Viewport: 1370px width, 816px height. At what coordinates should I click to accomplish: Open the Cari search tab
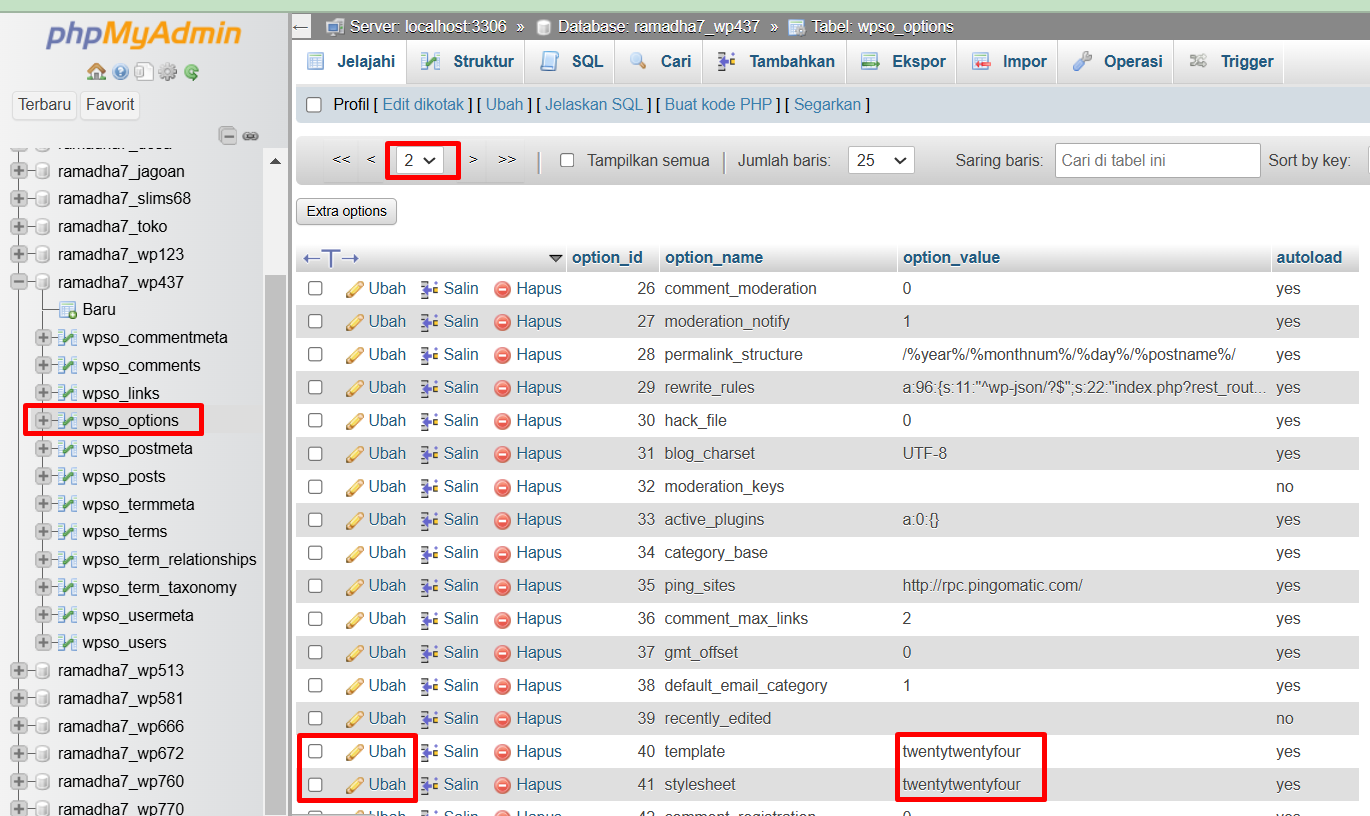[660, 62]
